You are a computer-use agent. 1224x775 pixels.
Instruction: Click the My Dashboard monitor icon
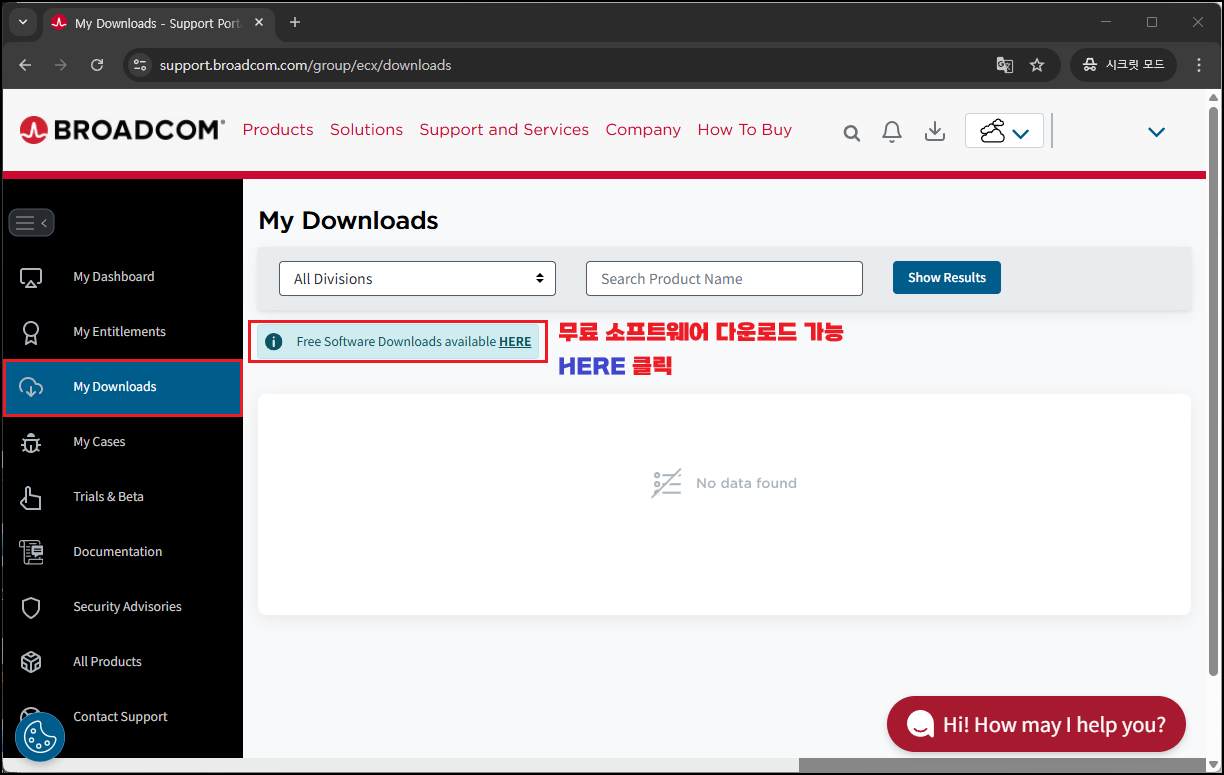(x=31, y=277)
